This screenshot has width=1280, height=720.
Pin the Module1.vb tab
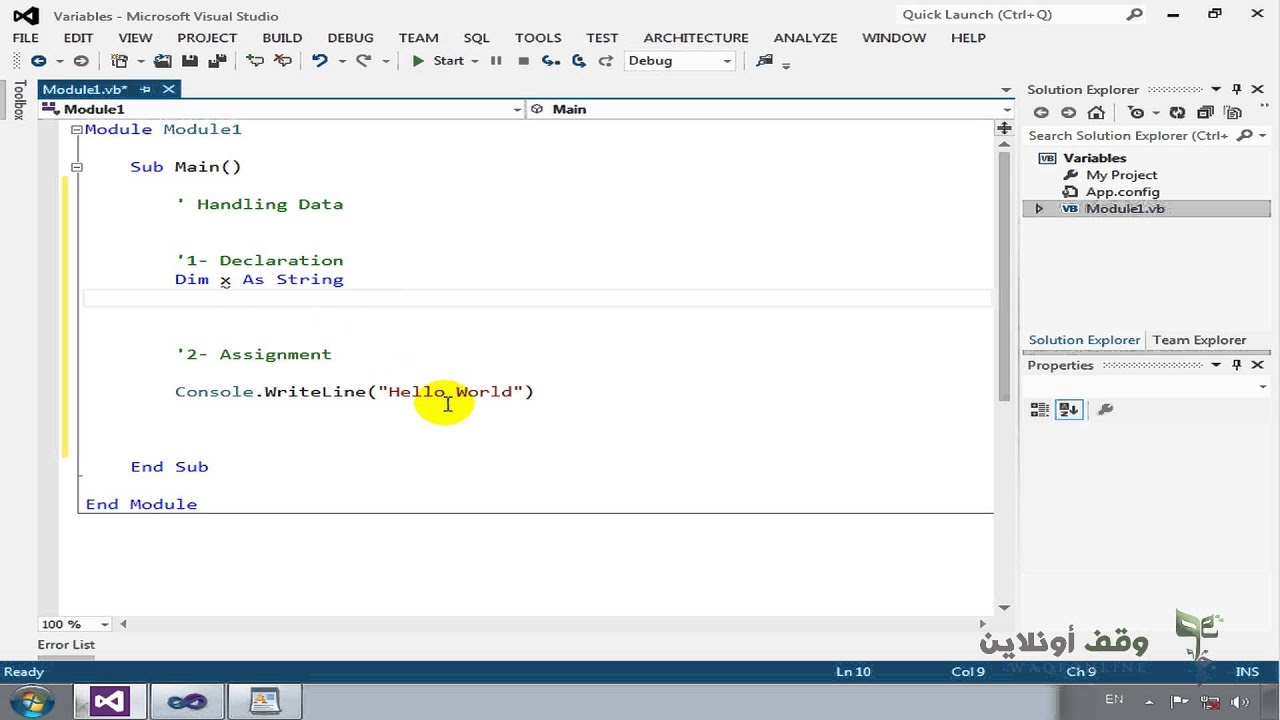pyautogui.click(x=145, y=89)
